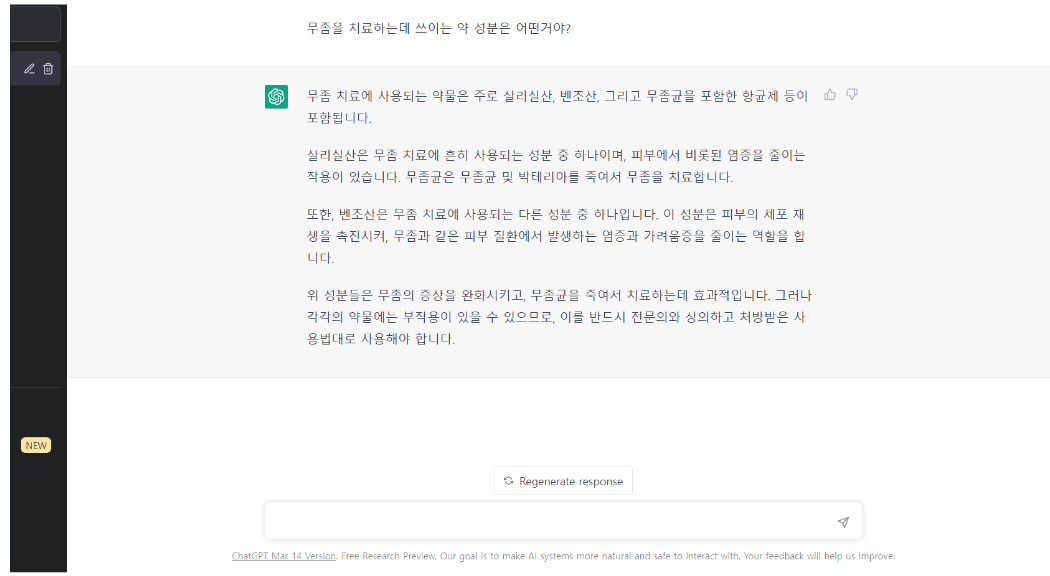Screen dimensions: 1050x576
Task: Click Regenerate response button
Action: pos(563,481)
